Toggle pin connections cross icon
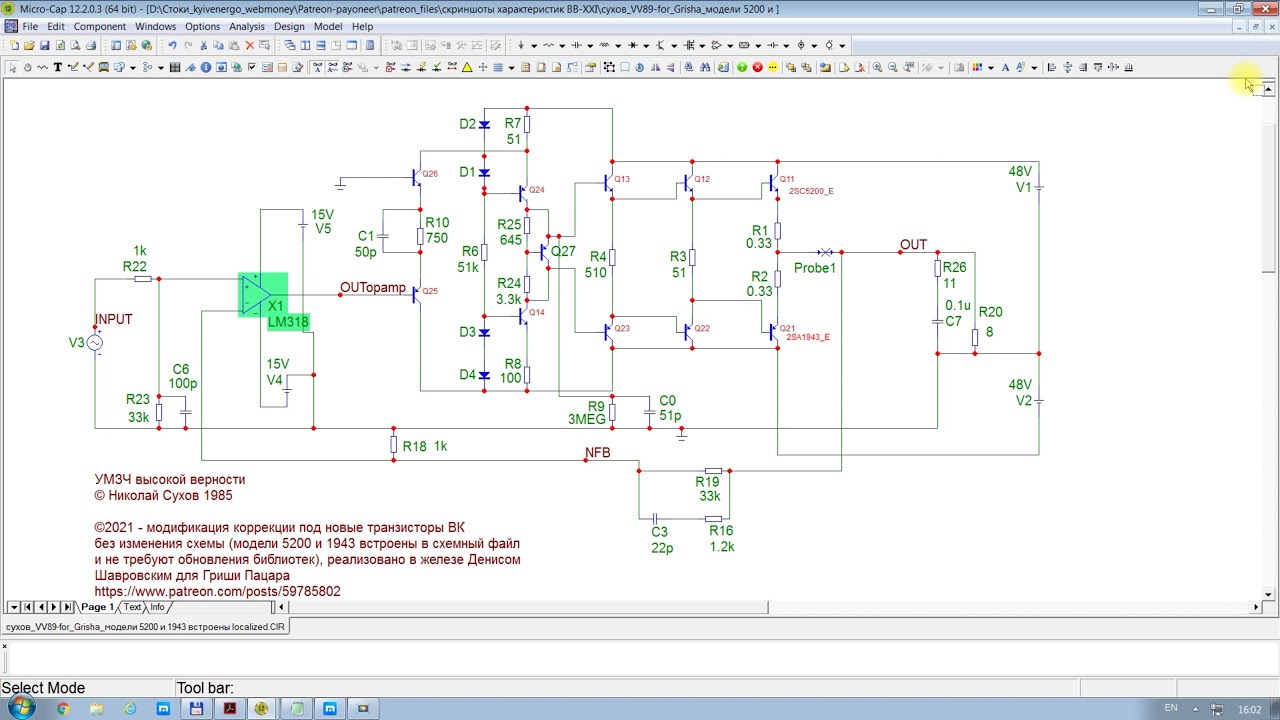 (482, 67)
